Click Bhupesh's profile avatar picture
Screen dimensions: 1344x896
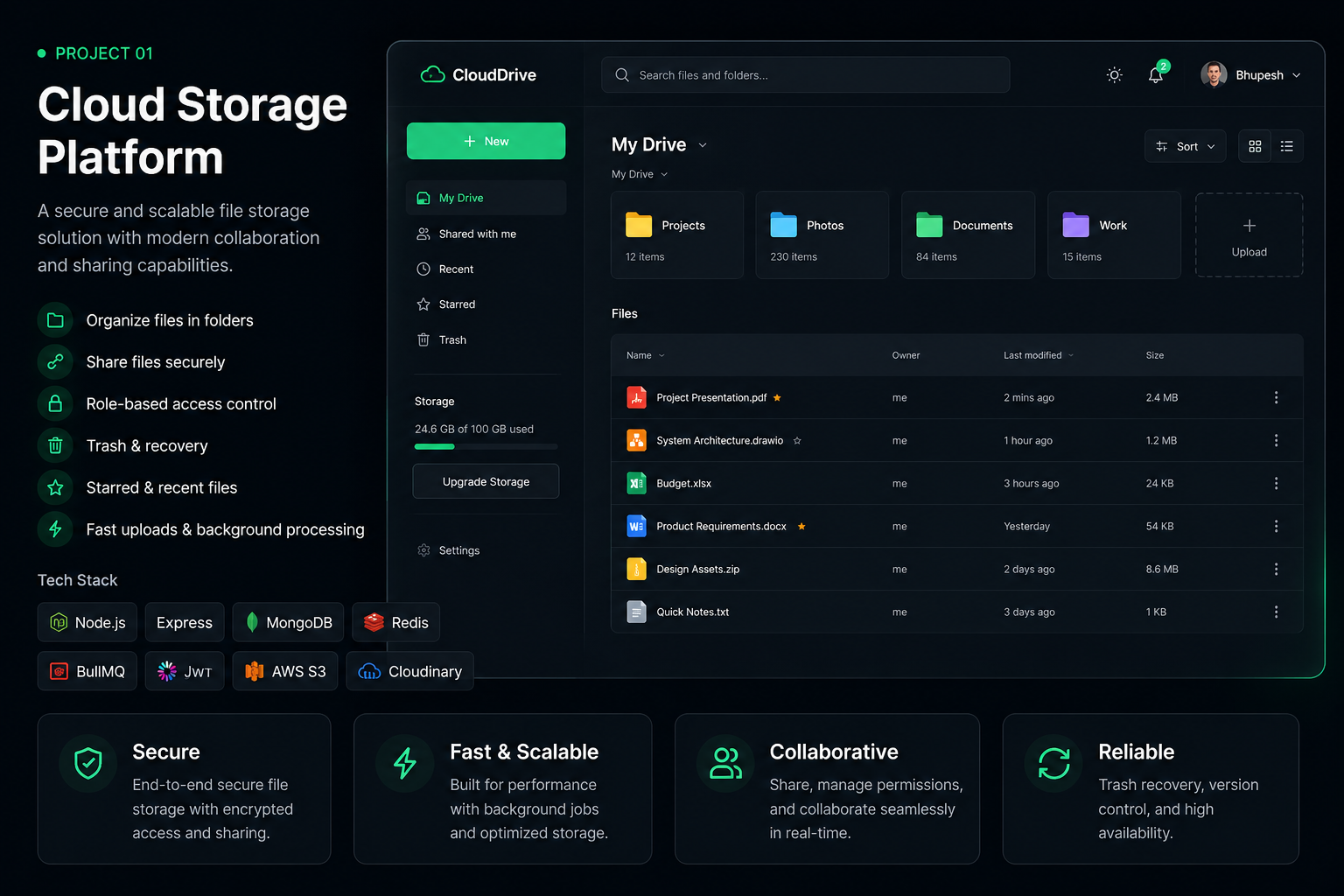tap(1214, 75)
